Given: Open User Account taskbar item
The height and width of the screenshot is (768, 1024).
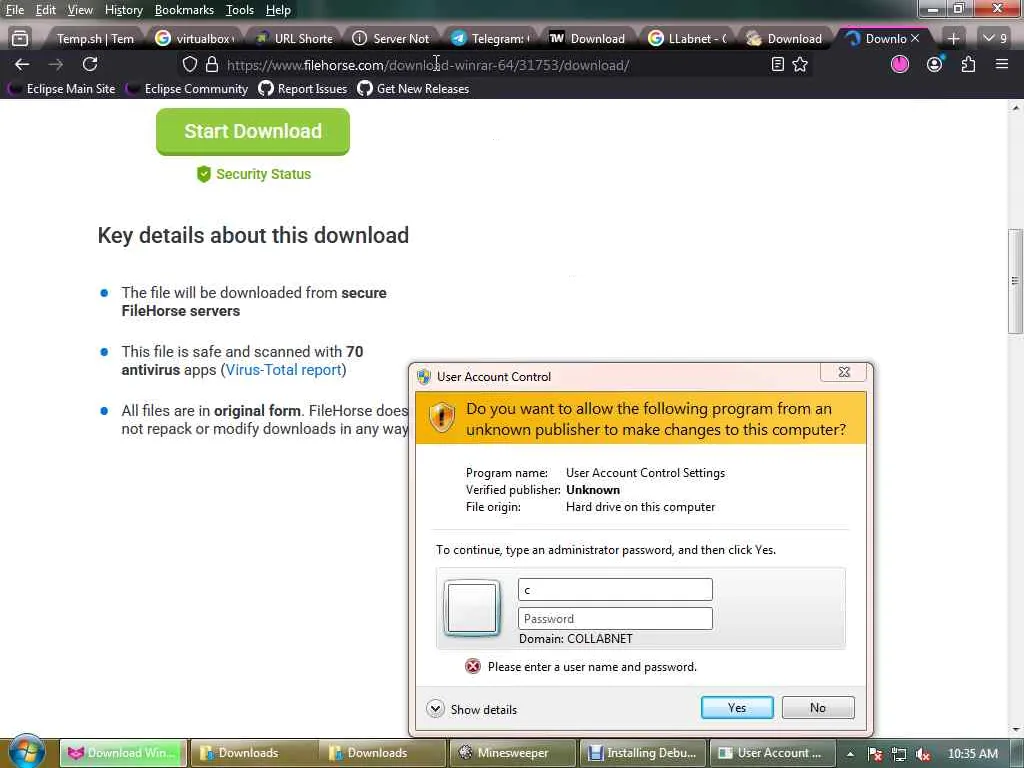Looking at the screenshot, I should [771, 753].
